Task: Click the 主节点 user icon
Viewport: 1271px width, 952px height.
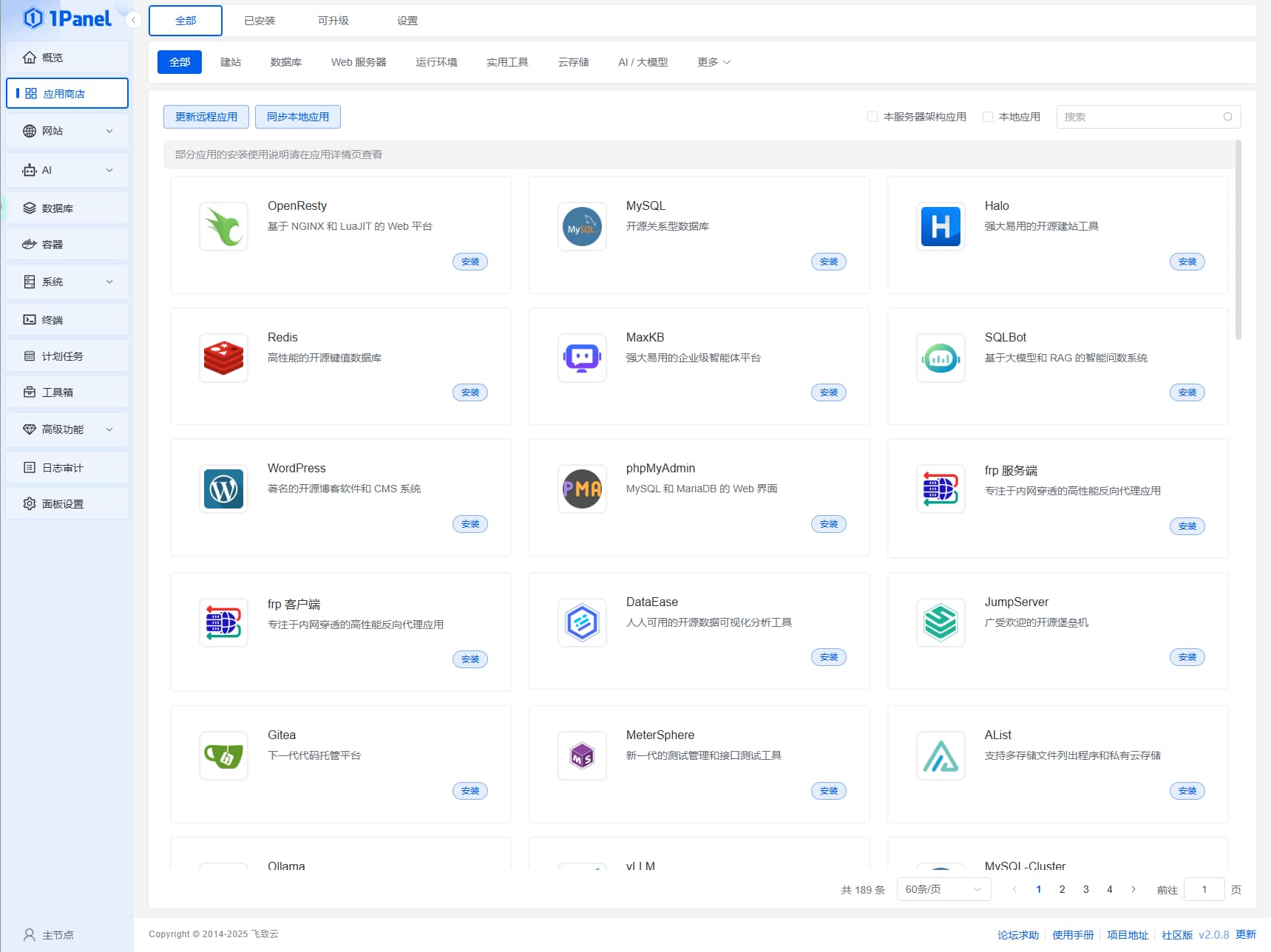Action: coord(30,935)
